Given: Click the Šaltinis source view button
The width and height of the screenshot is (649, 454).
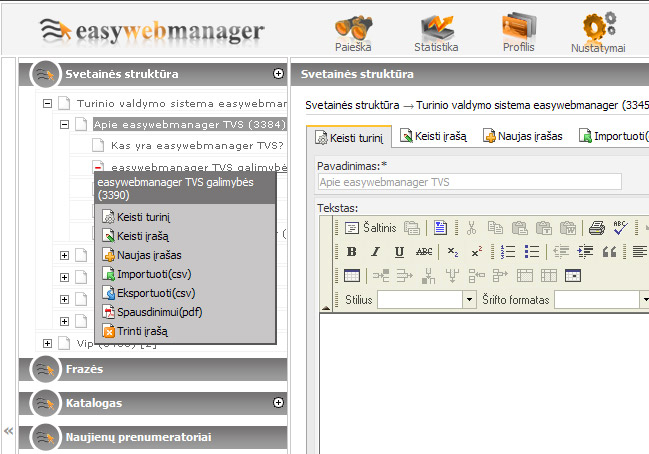Looking at the screenshot, I should tap(370, 228).
